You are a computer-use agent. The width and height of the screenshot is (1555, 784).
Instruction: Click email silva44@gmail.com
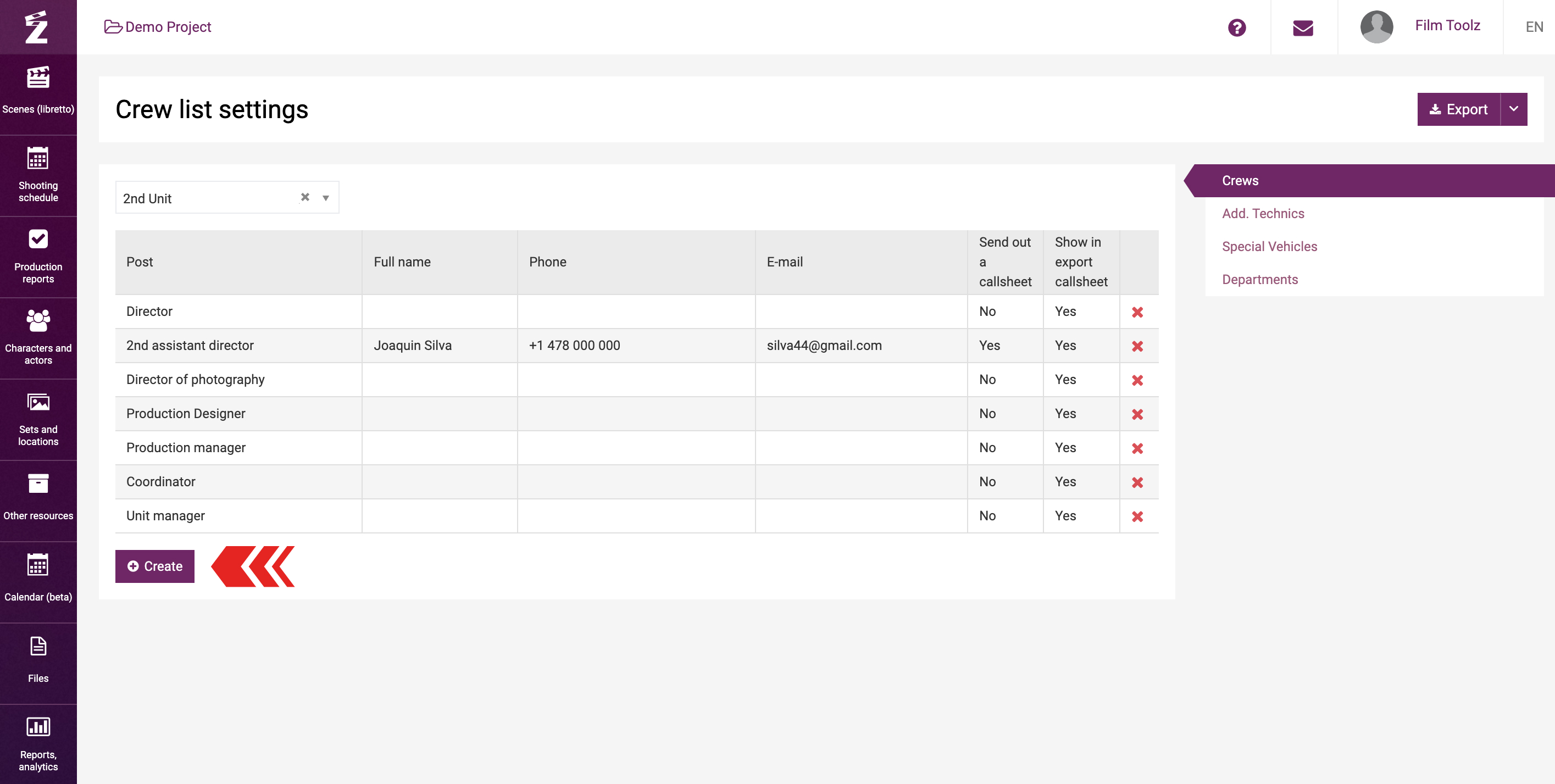pos(824,345)
